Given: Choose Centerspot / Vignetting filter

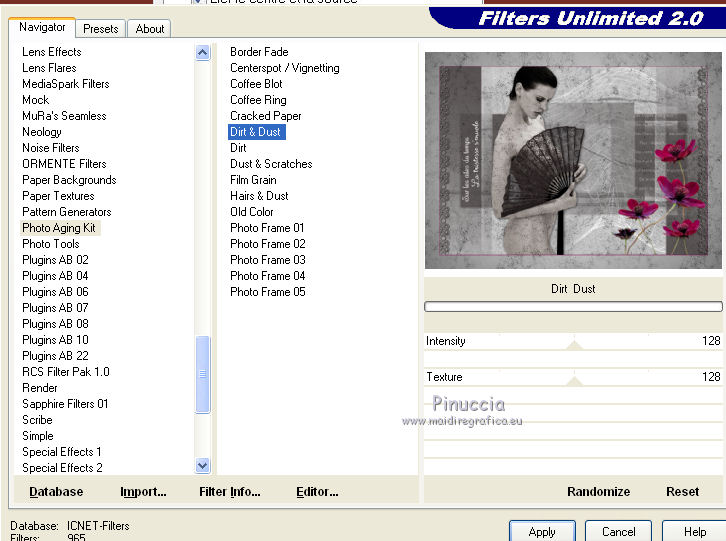Looking at the screenshot, I should pyautogui.click(x=285, y=68).
